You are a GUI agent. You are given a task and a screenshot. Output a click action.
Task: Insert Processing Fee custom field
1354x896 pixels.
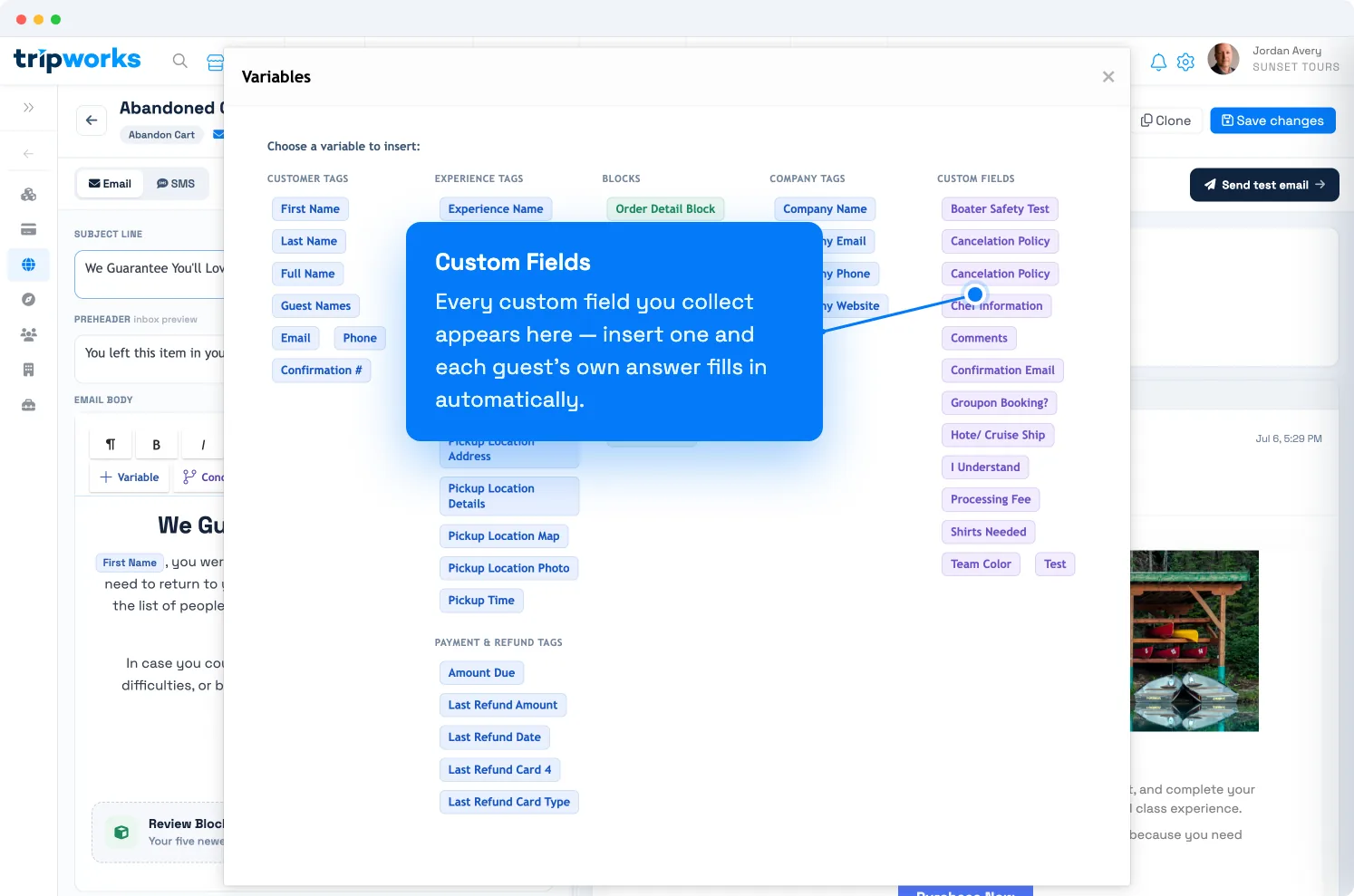[991, 499]
